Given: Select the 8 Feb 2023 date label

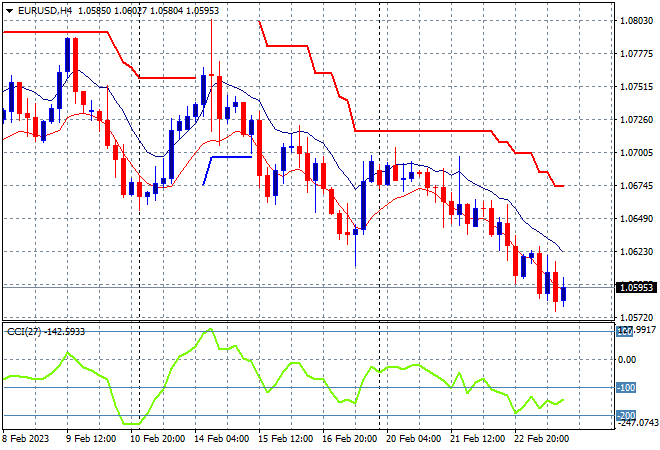Looking at the screenshot, I should click(x=26, y=439).
